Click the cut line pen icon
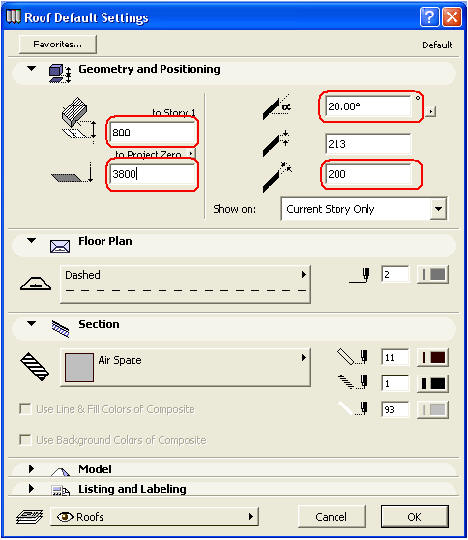The height and width of the screenshot is (540, 468). coord(352,357)
